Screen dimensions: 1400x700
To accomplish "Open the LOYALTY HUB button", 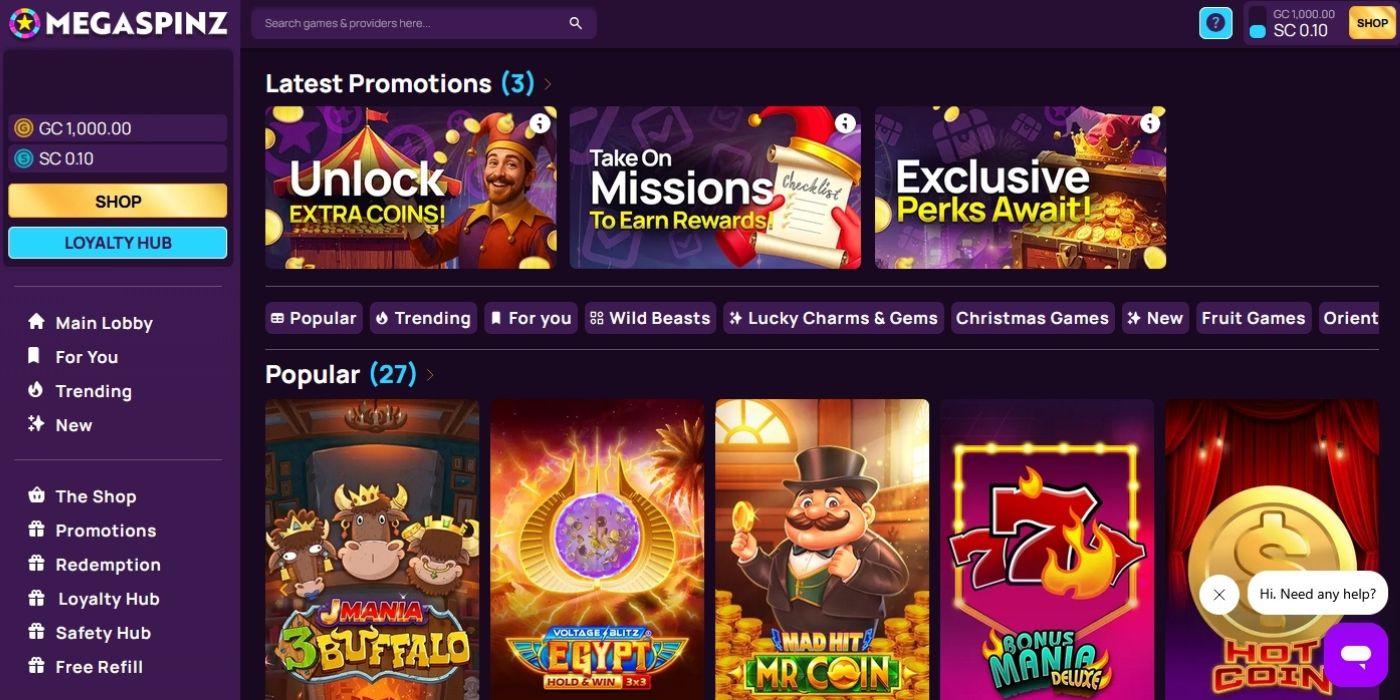I will tap(117, 242).
